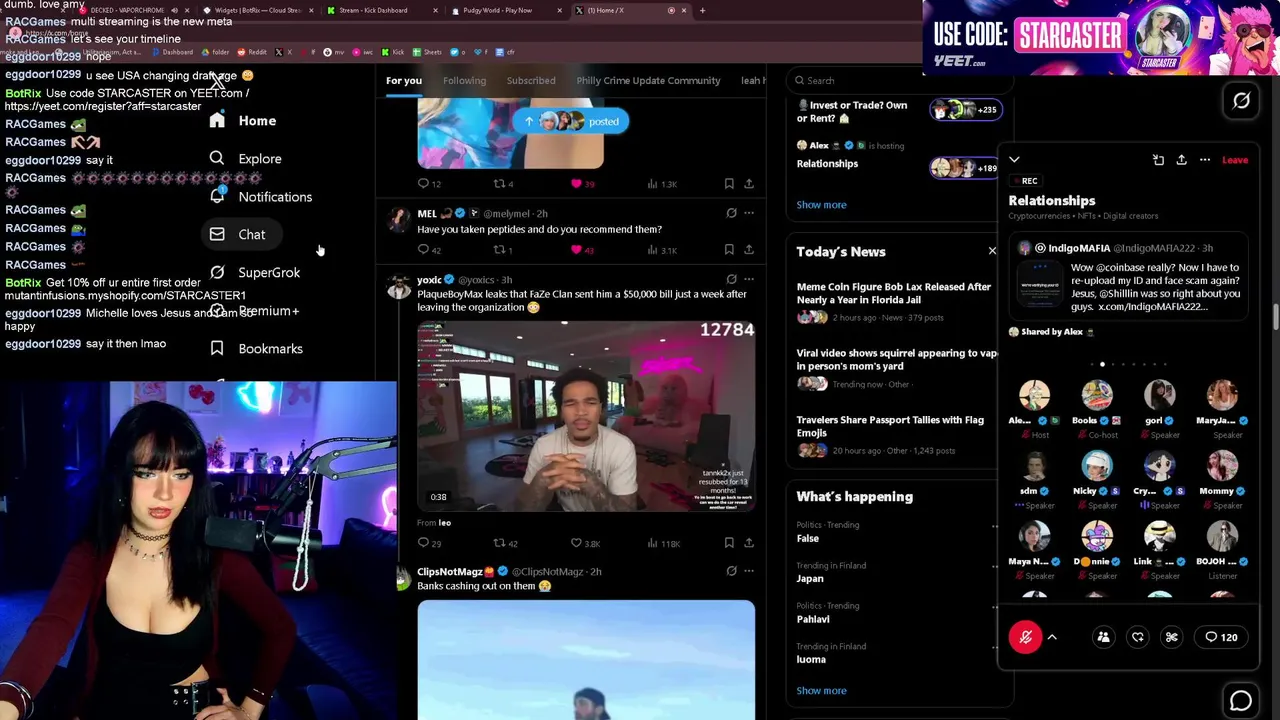Open Space more options menu

[x=1205, y=160]
